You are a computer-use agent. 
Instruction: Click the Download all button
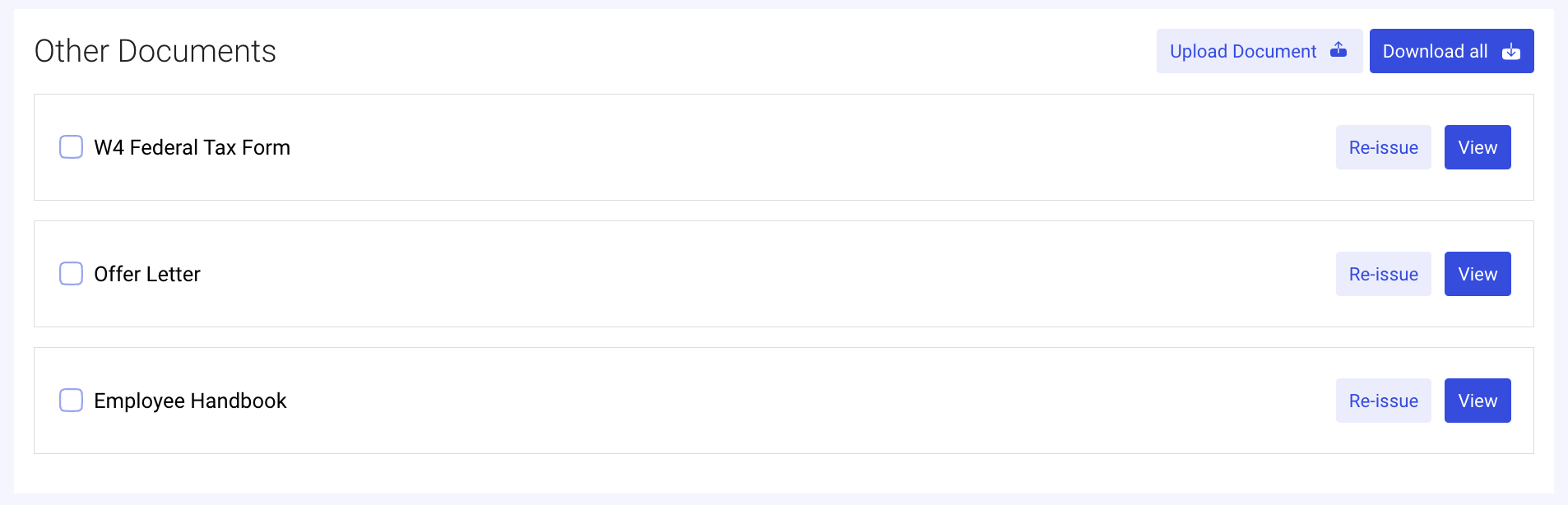[x=1451, y=50]
